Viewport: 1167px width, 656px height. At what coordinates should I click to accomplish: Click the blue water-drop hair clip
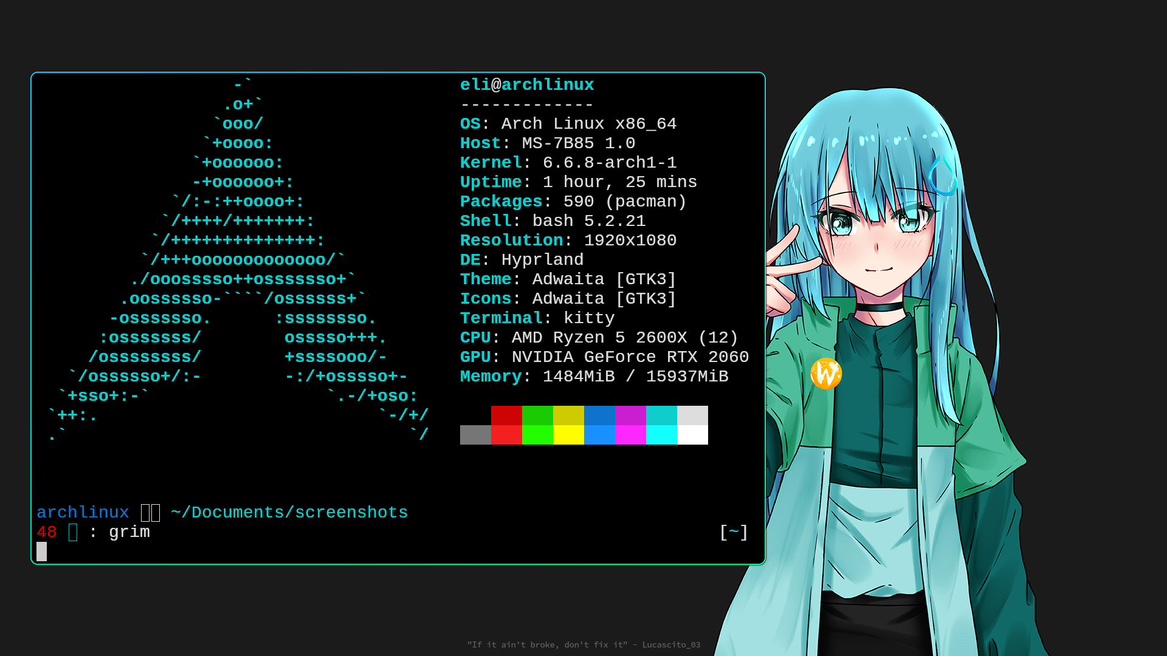942,175
